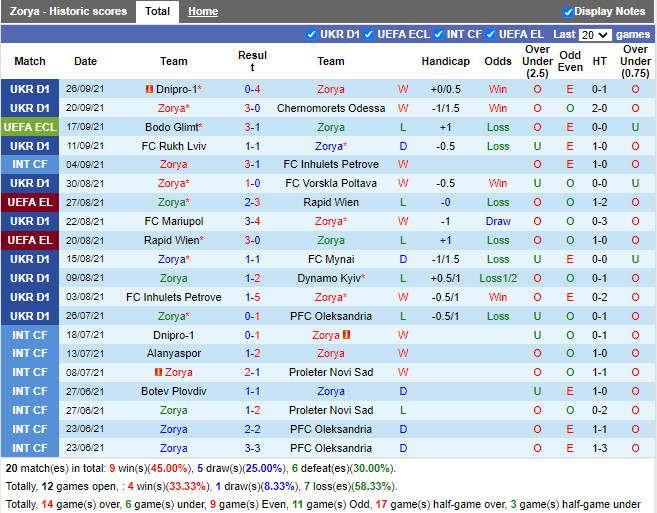Open Chernomorets Odessa team link
This screenshot has height=513, width=657.
330,108
